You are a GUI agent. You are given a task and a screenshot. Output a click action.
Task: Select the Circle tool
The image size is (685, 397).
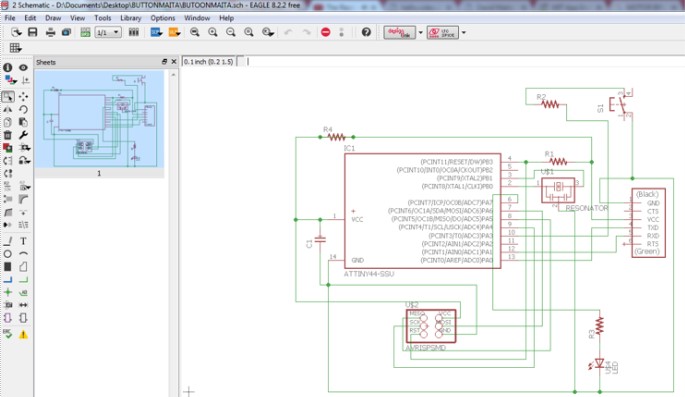[x=8, y=254]
